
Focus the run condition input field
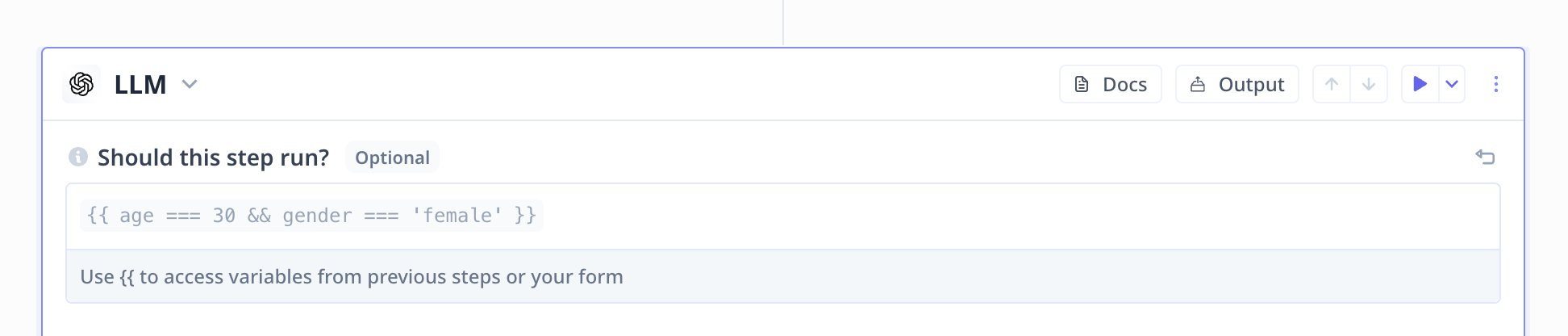[783, 216]
